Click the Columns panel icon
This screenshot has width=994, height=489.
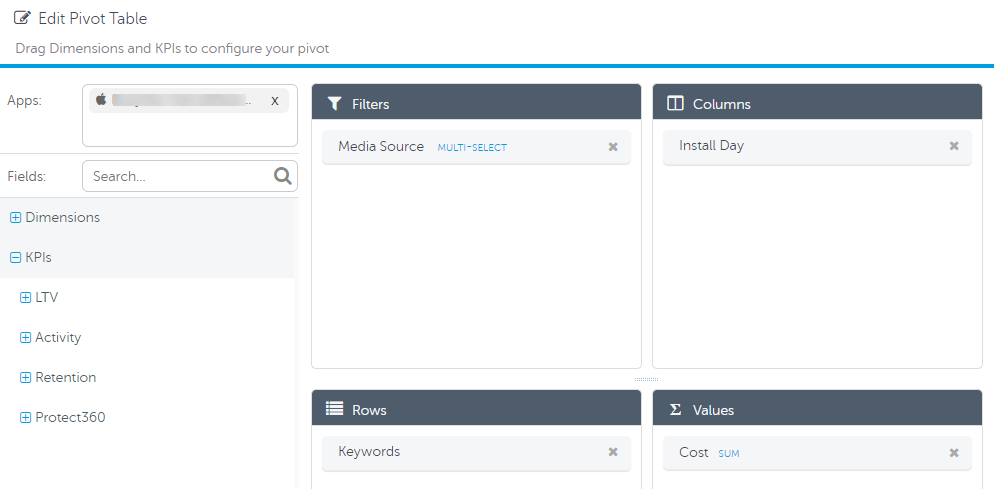coord(675,104)
